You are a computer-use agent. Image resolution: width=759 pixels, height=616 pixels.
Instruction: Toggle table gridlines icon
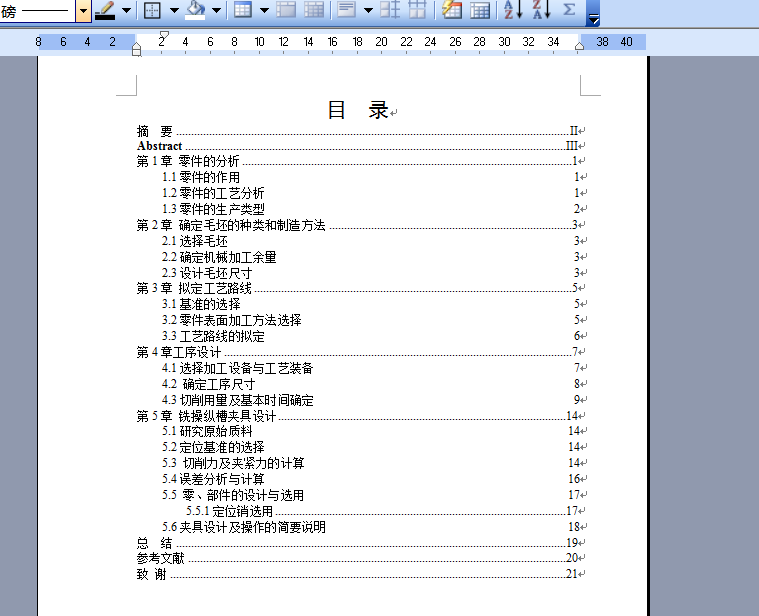click(x=480, y=10)
